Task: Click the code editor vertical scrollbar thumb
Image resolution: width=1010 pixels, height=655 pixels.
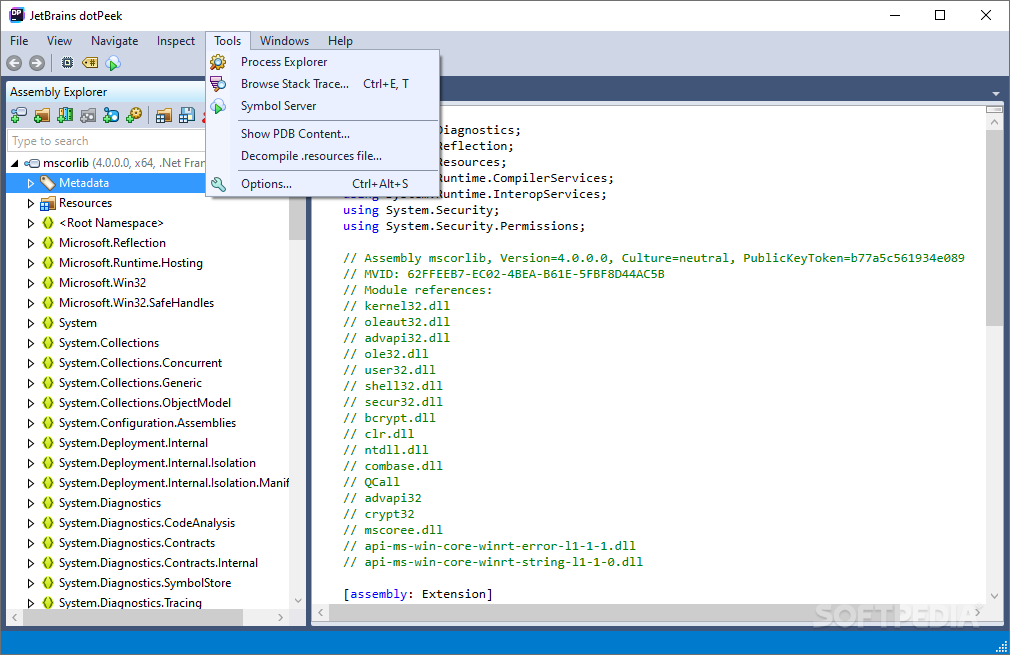Action: [994, 227]
